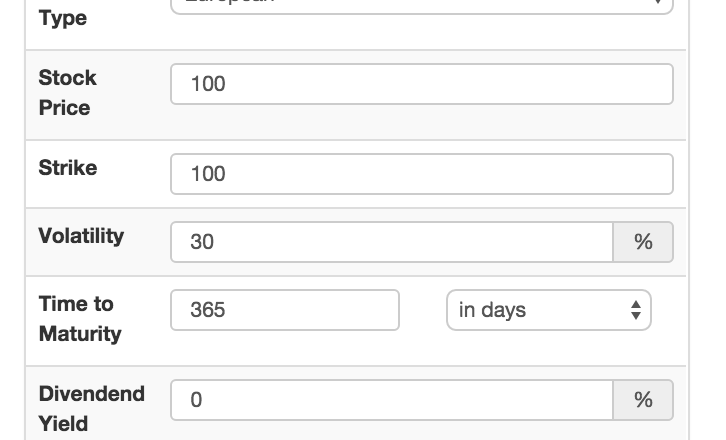Click the blank area below the Volatility label
Image resolution: width=726 pixels, height=440 pixels.
[x=90, y=261]
